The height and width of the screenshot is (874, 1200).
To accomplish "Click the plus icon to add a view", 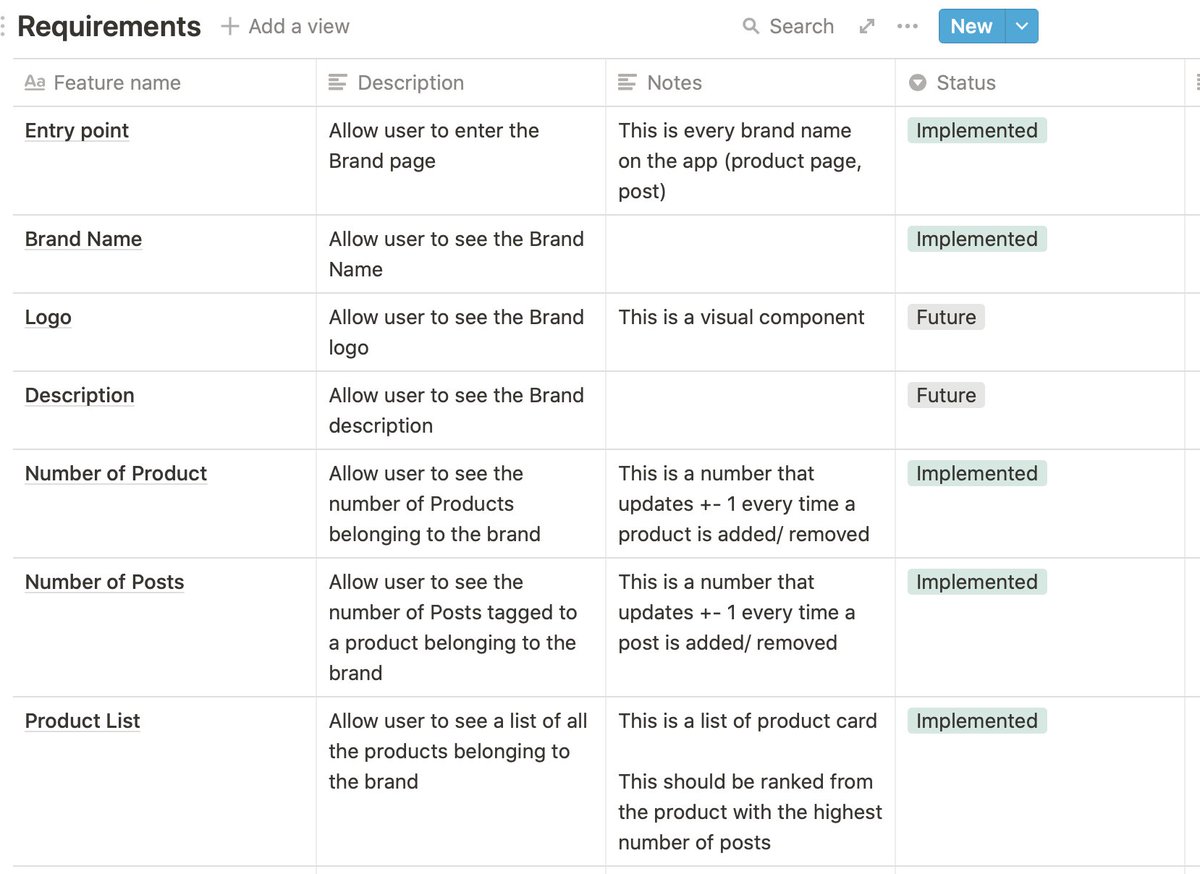I will [x=230, y=26].
